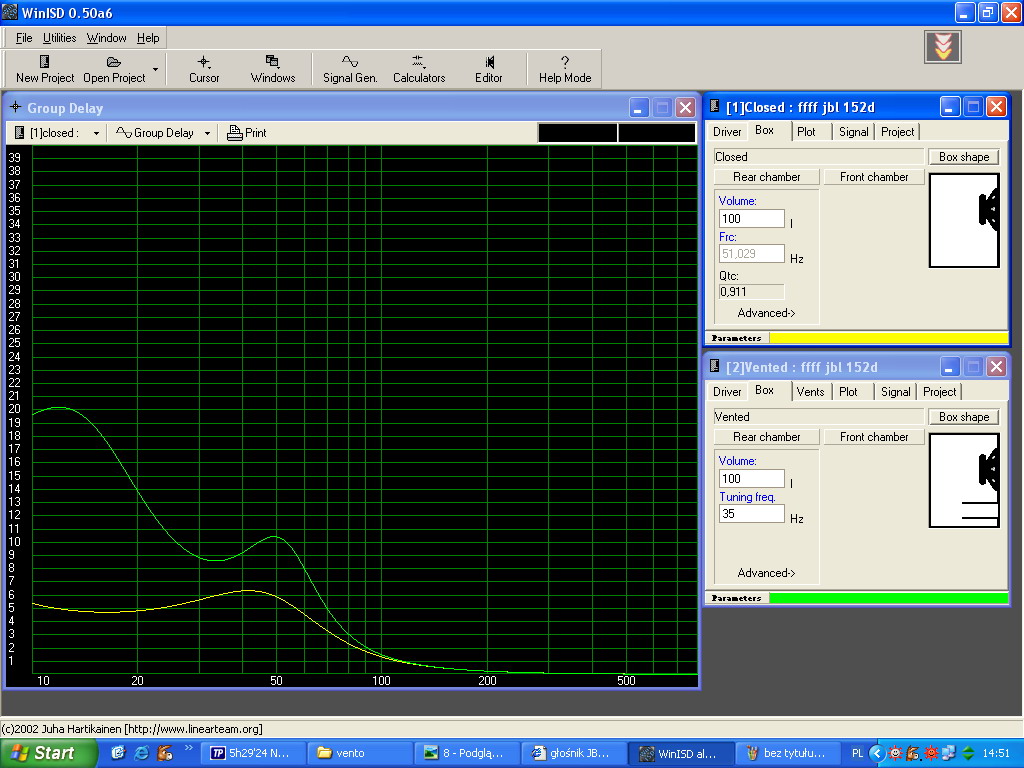The height and width of the screenshot is (768, 1024).
Task: Print the Group Delay graph
Action: point(246,133)
